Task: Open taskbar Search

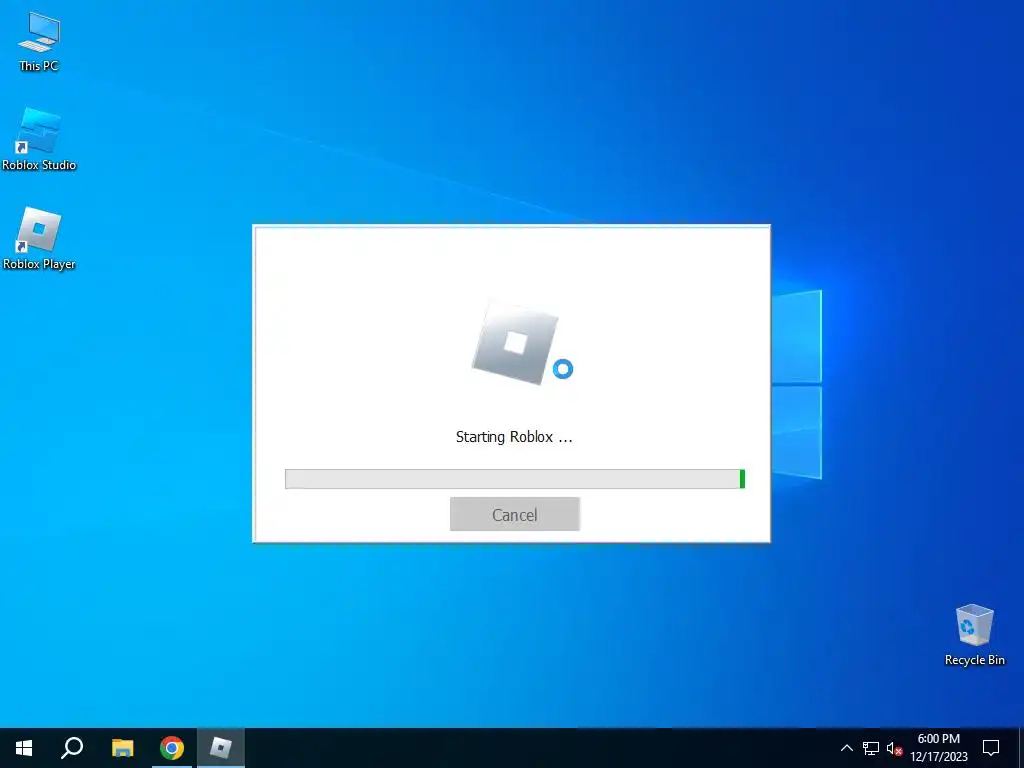Action: coord(72,748)
